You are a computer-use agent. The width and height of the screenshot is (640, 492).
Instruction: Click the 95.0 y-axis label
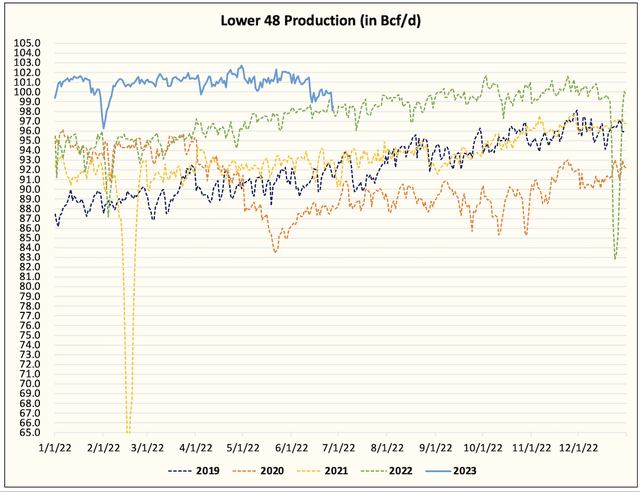pos(30,140)
